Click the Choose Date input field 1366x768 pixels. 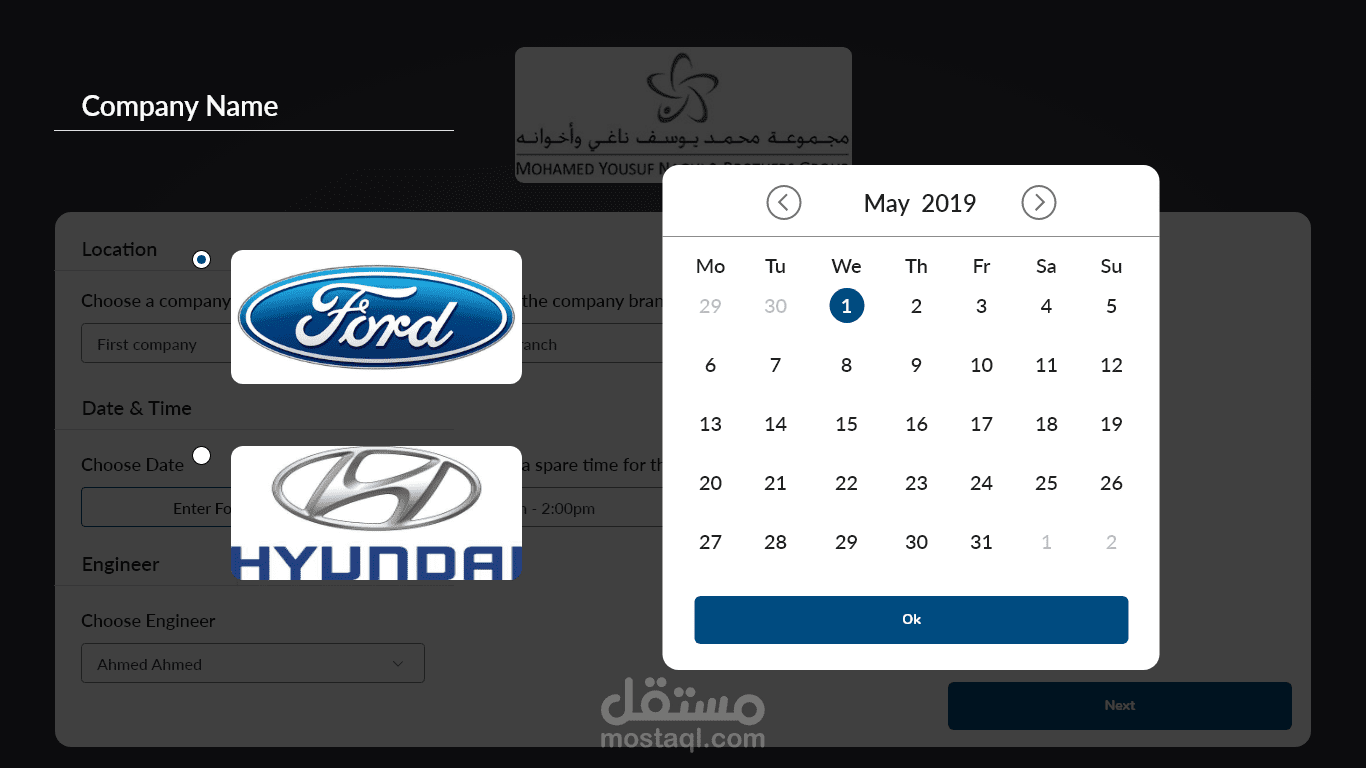(x=156, y=508)
